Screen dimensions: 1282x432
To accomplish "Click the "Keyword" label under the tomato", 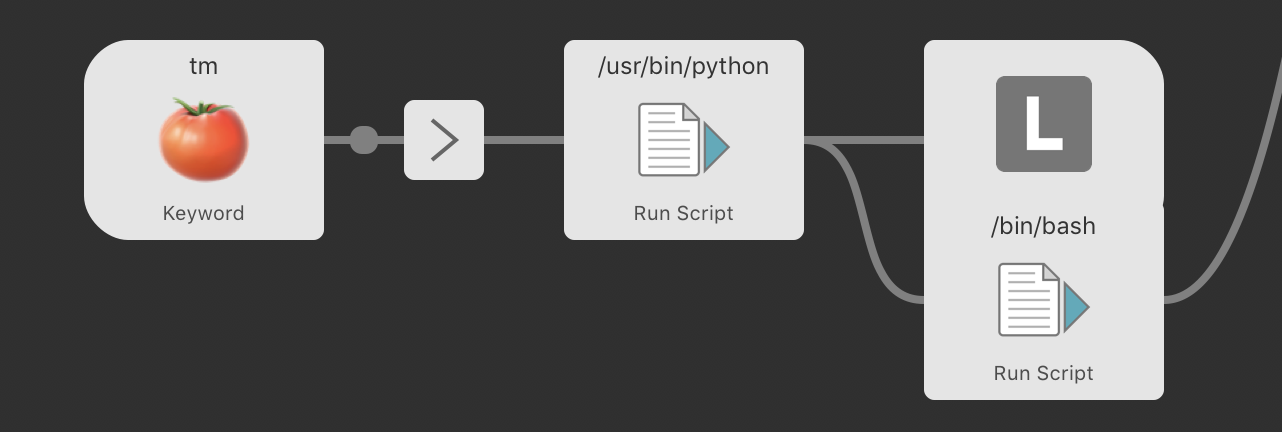I will click(204, 213).
